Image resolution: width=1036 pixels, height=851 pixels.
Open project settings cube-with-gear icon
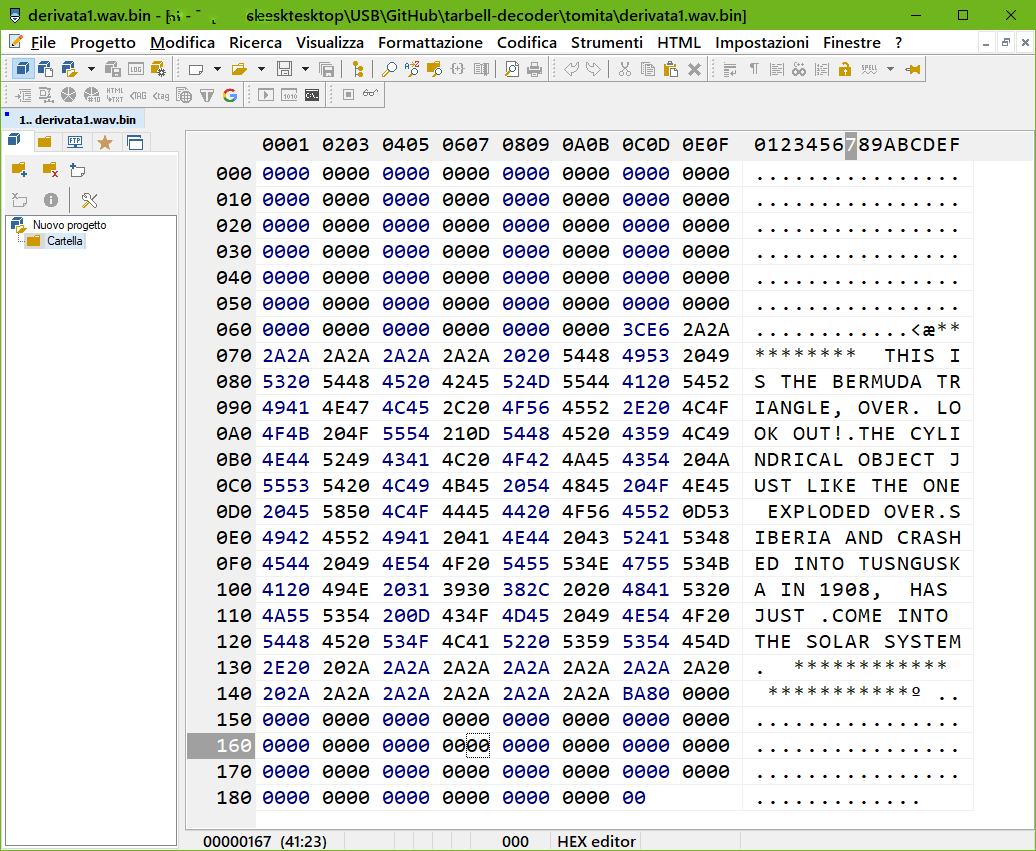[x=159, y=69]
